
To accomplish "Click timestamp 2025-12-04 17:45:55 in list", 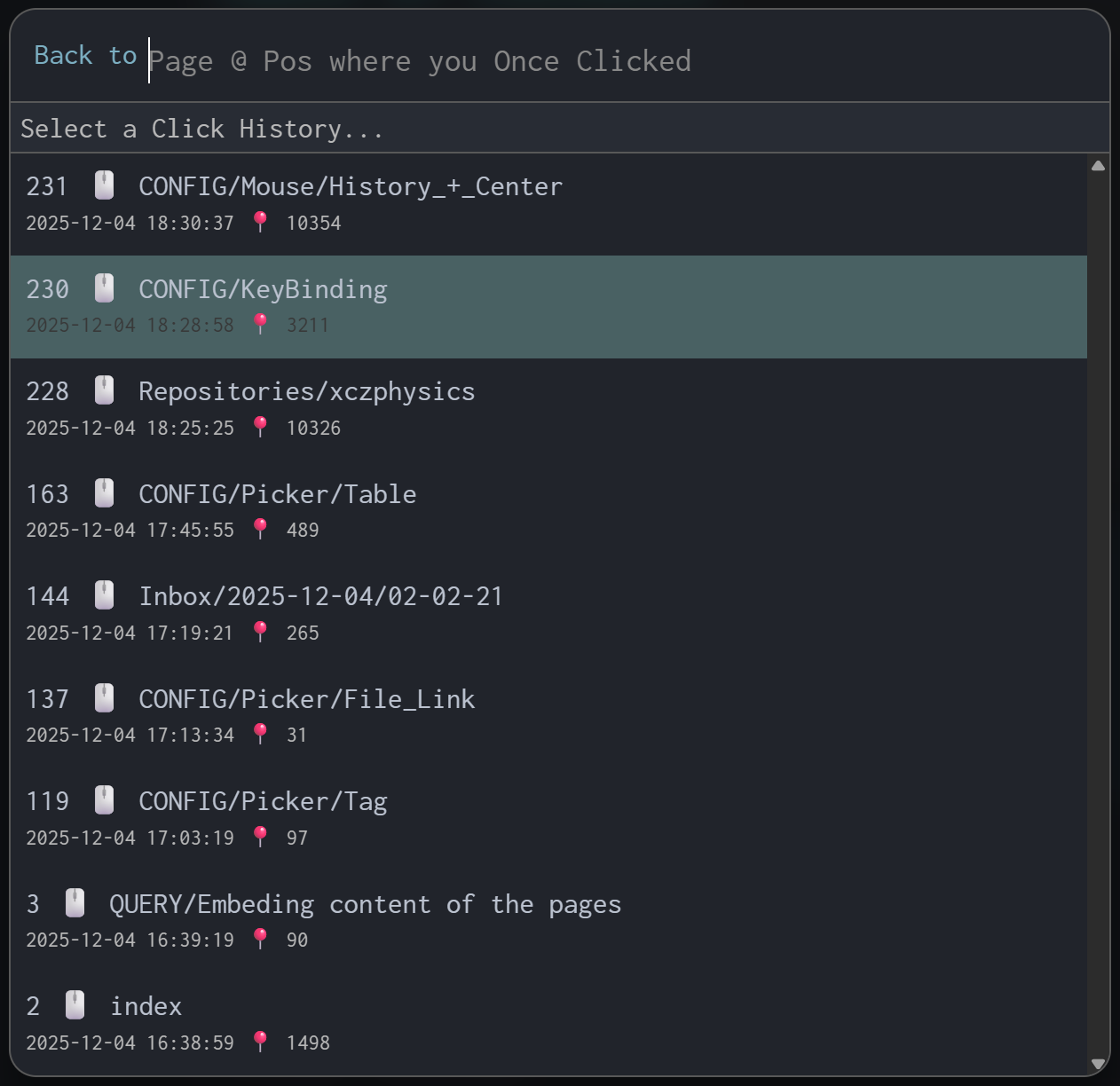I will 130,531.
